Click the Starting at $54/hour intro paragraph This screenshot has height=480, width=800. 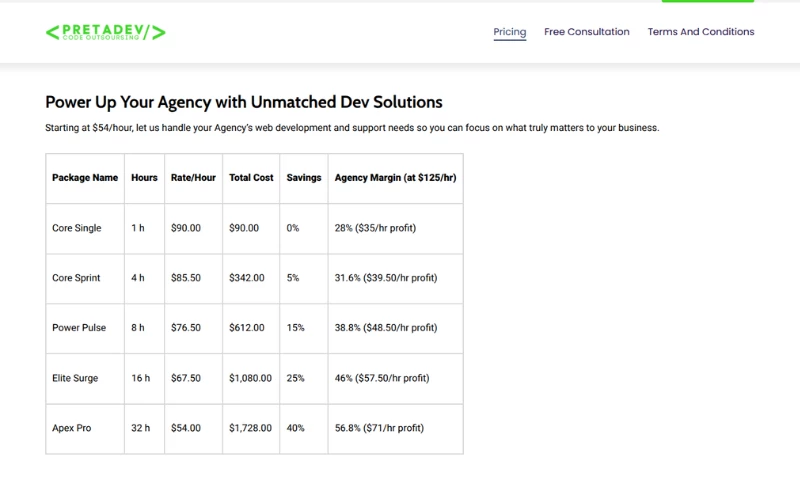point(352,128)
